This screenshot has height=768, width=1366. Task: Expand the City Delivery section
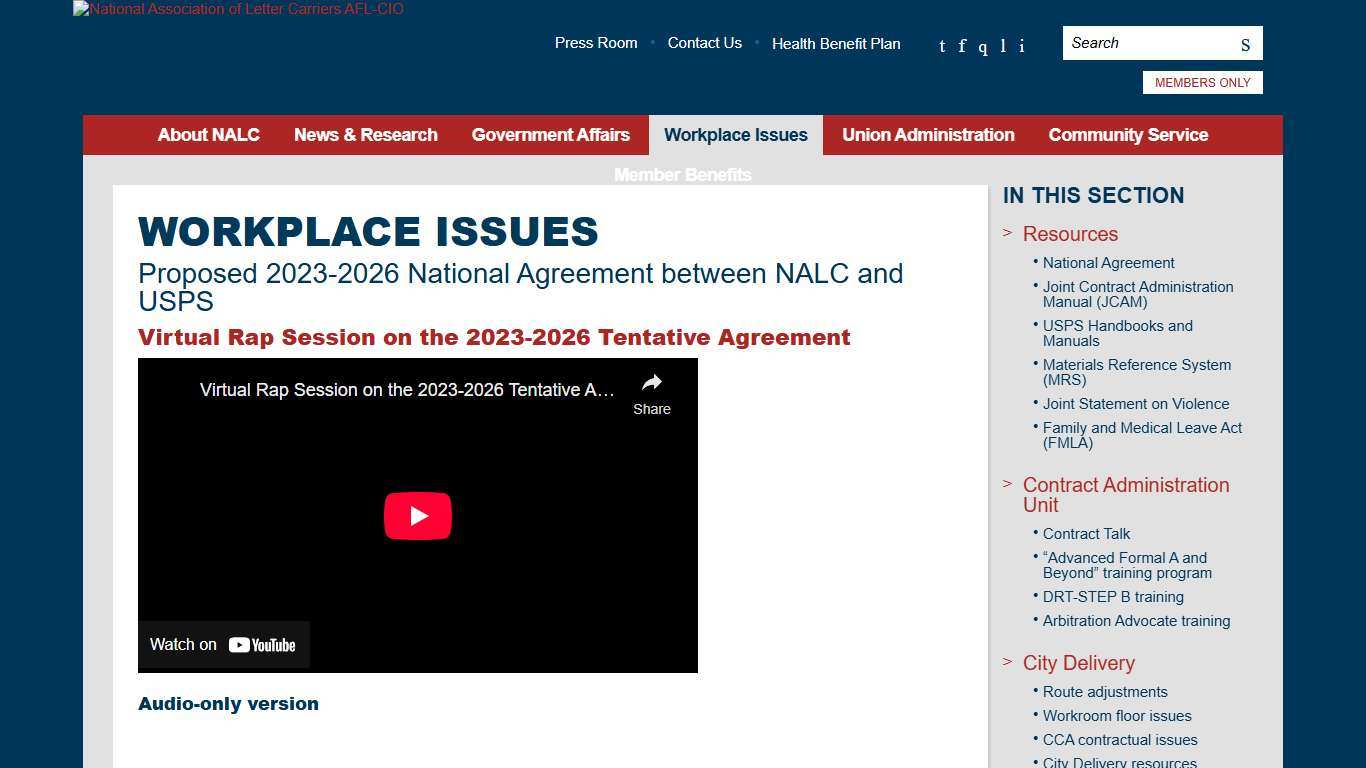click(x=1006, y=662)
